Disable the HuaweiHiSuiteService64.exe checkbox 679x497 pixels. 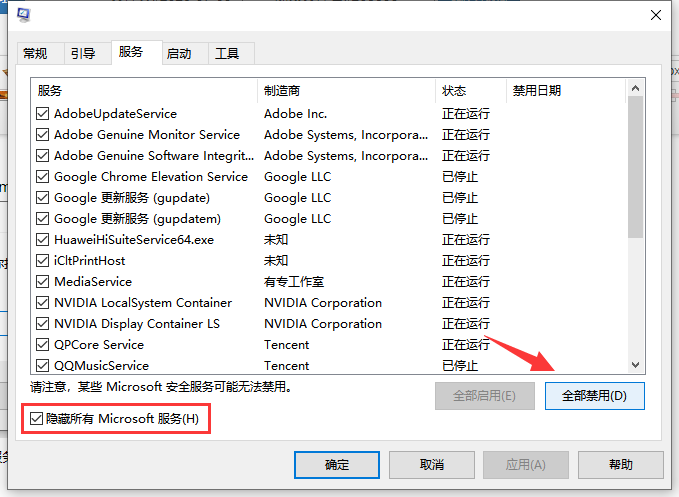[x=42, y=240]
